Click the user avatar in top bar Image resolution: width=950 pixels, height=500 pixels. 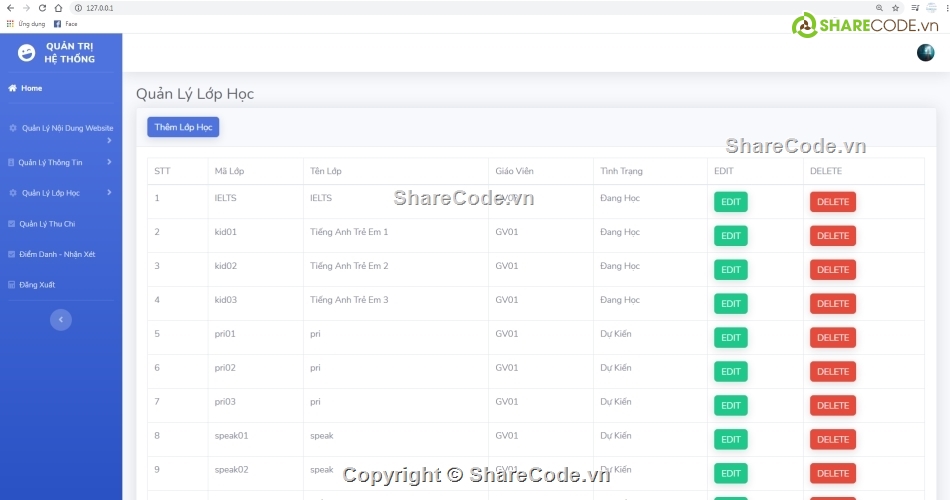pos(925,53)
